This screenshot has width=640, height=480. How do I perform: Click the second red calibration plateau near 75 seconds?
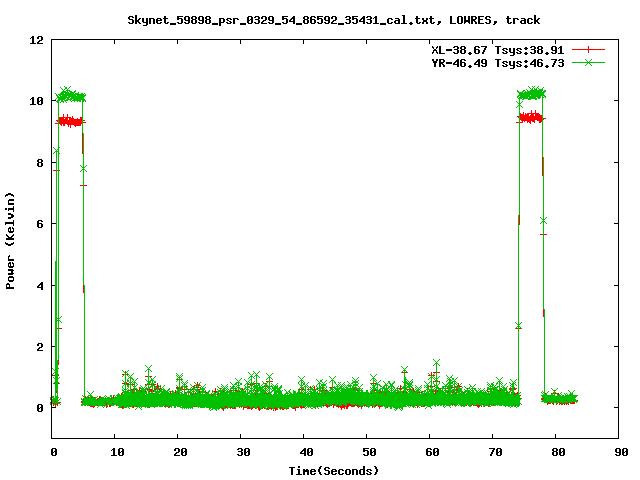coord(531,118)
